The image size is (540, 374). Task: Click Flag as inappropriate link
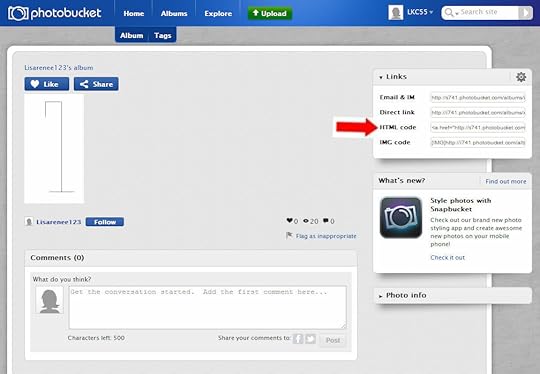point(326,236)
